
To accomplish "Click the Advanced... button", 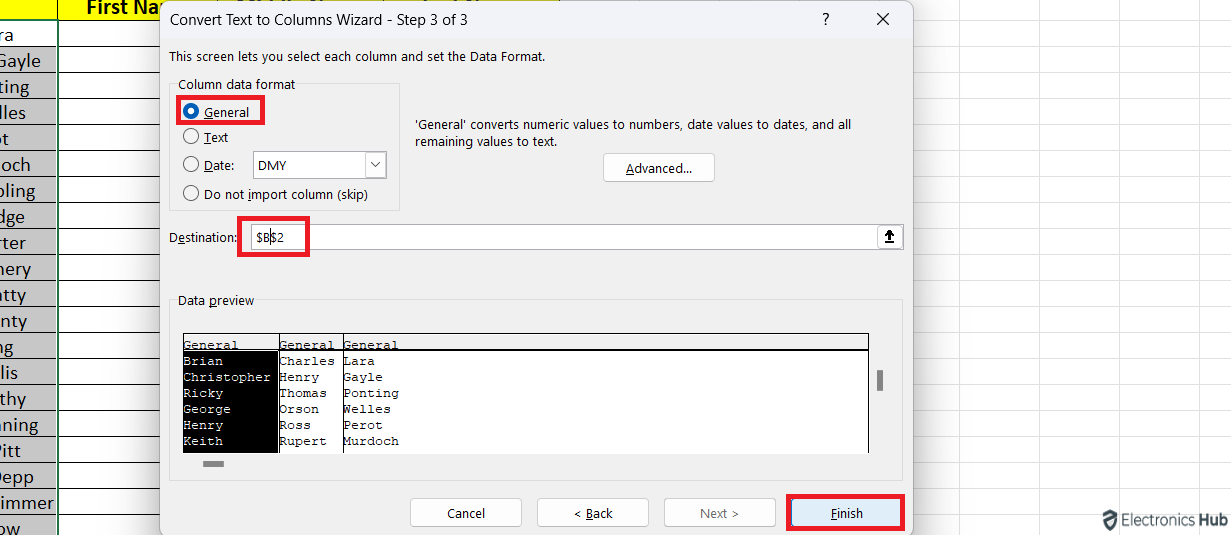I will coord(658,168).
